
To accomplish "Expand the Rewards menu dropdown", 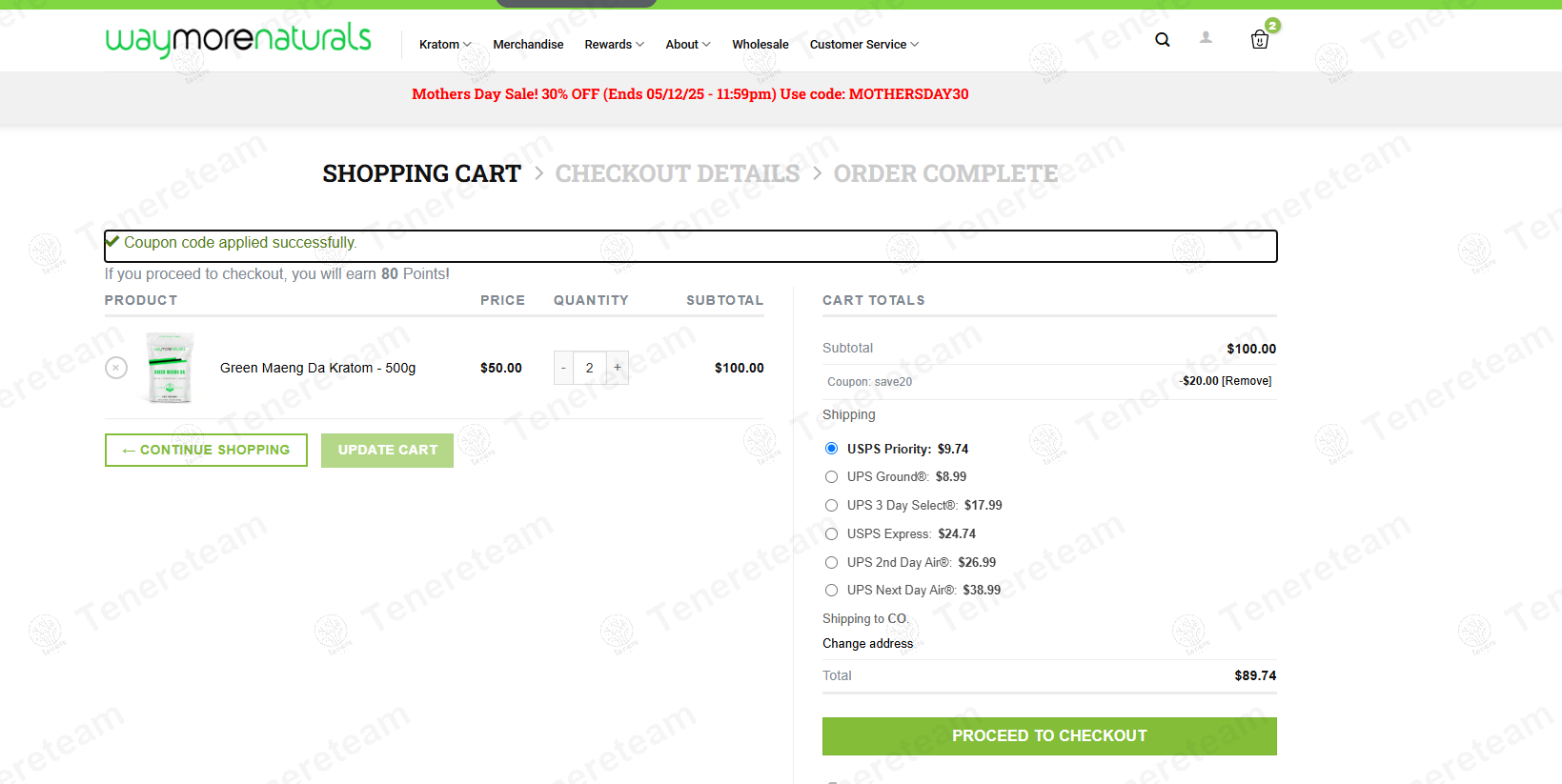I will tap(615, 45).
